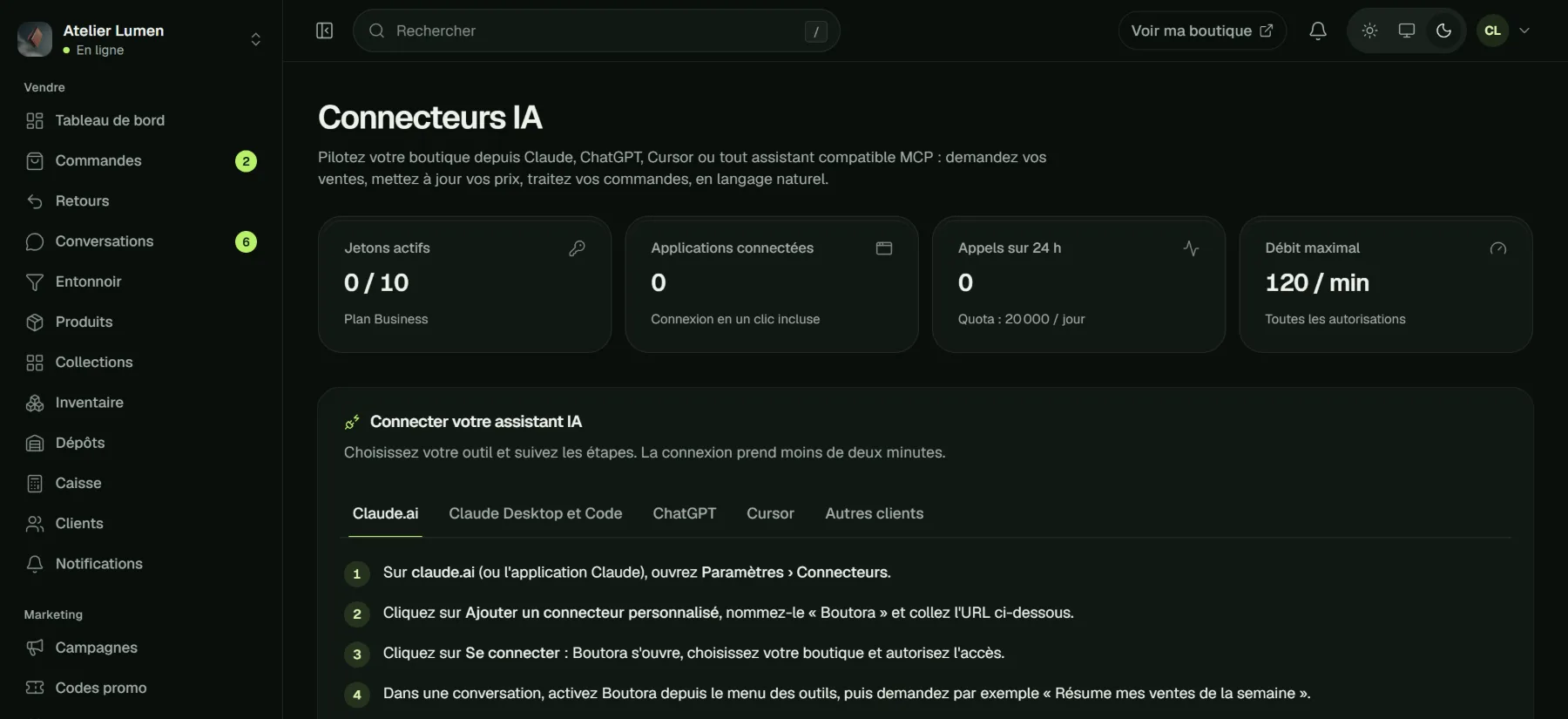
Task: Click the Caisse calculator icon
Action: [35, 483]
